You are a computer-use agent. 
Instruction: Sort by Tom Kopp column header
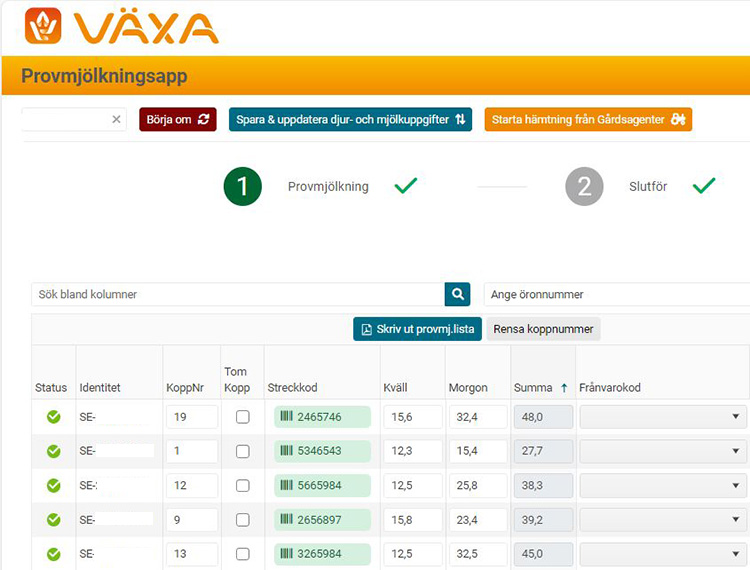click(237, 380)
